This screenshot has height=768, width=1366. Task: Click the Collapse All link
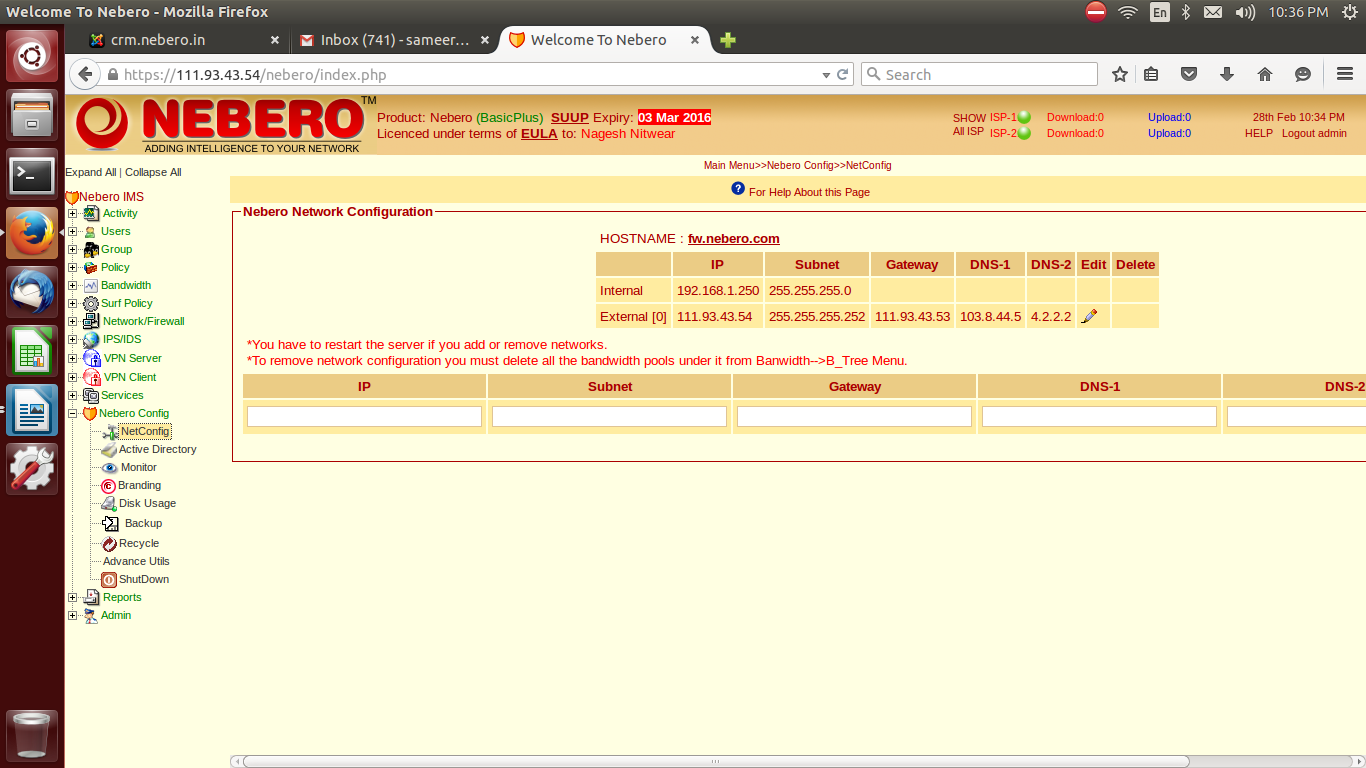click(x=153, y=172)
